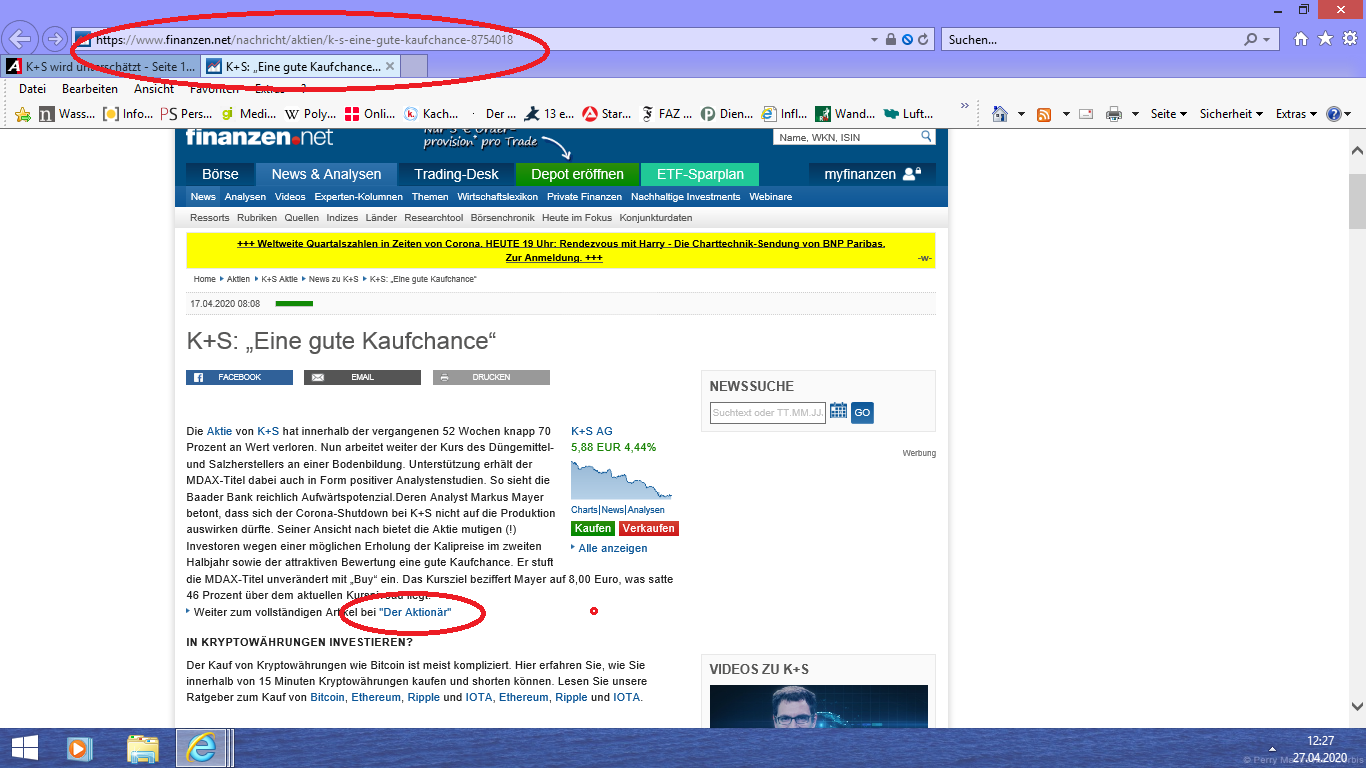Open the 'Onli...' favorite bookmark
The height and width of the screenshot is (768, 1366).
tap(370, 114)
